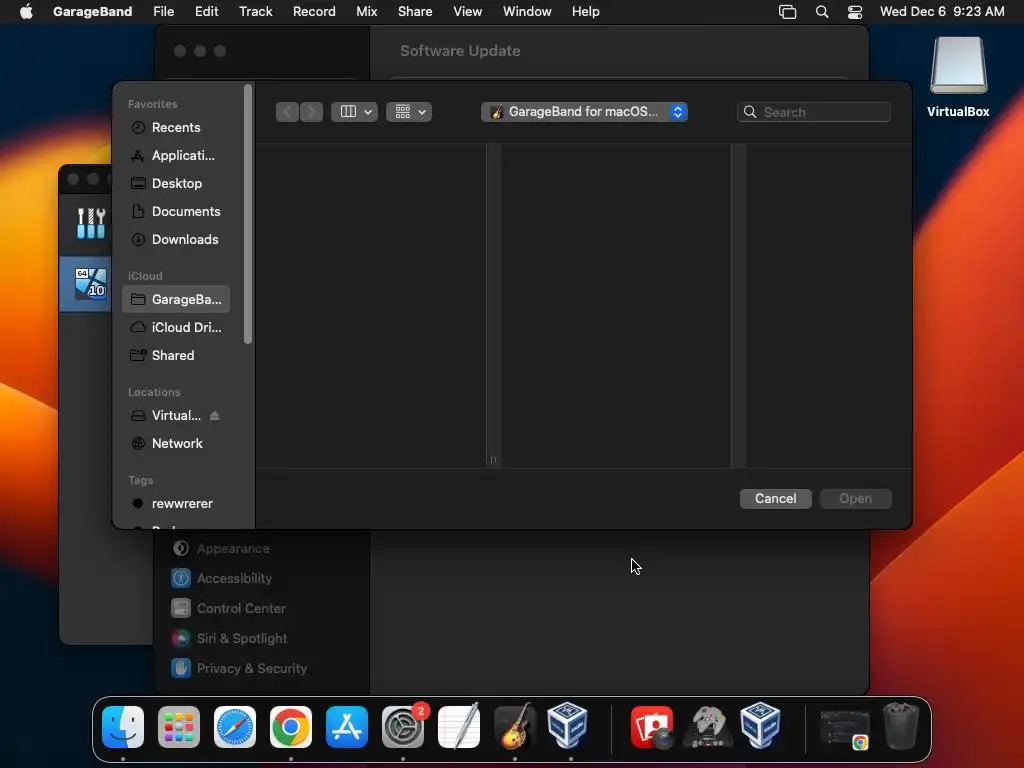This screenshot has height=768, width=1024.
Task: Select the VirtualBox drive on the desktop
Action: pyautogui.click(x=958, y=77)
